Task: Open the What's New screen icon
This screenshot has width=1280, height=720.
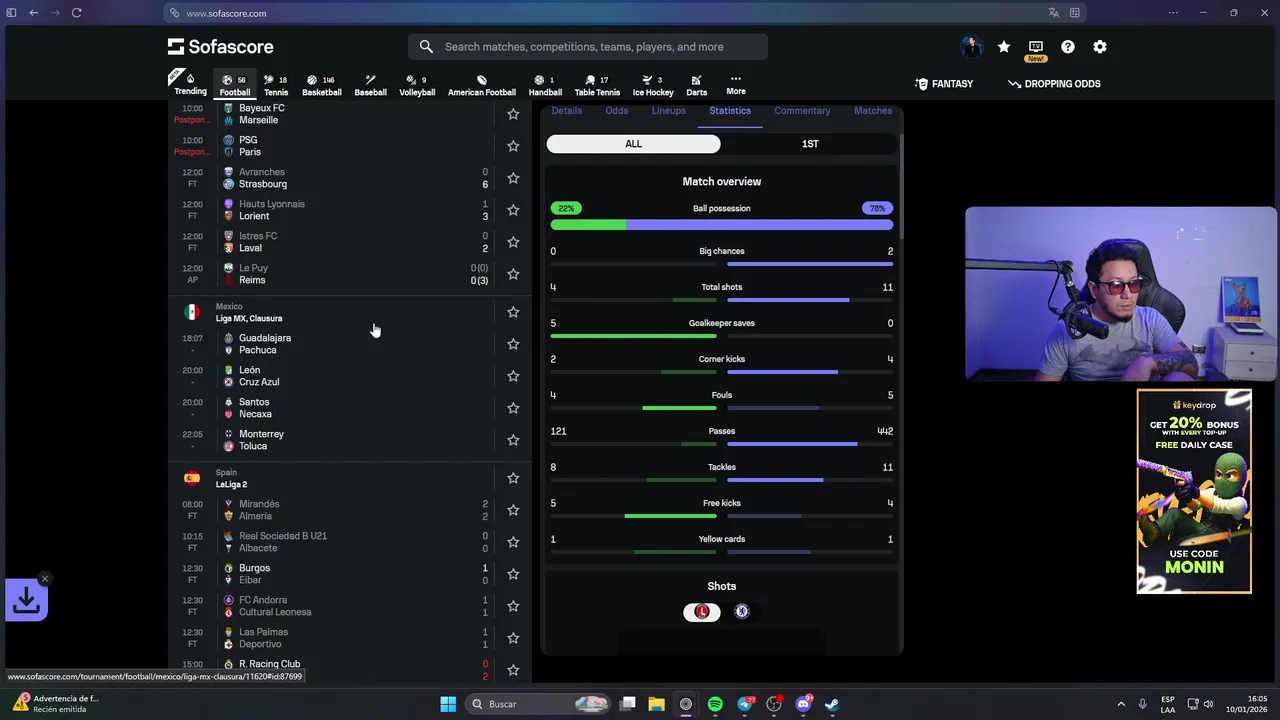Action: (x=1036, y=48)
